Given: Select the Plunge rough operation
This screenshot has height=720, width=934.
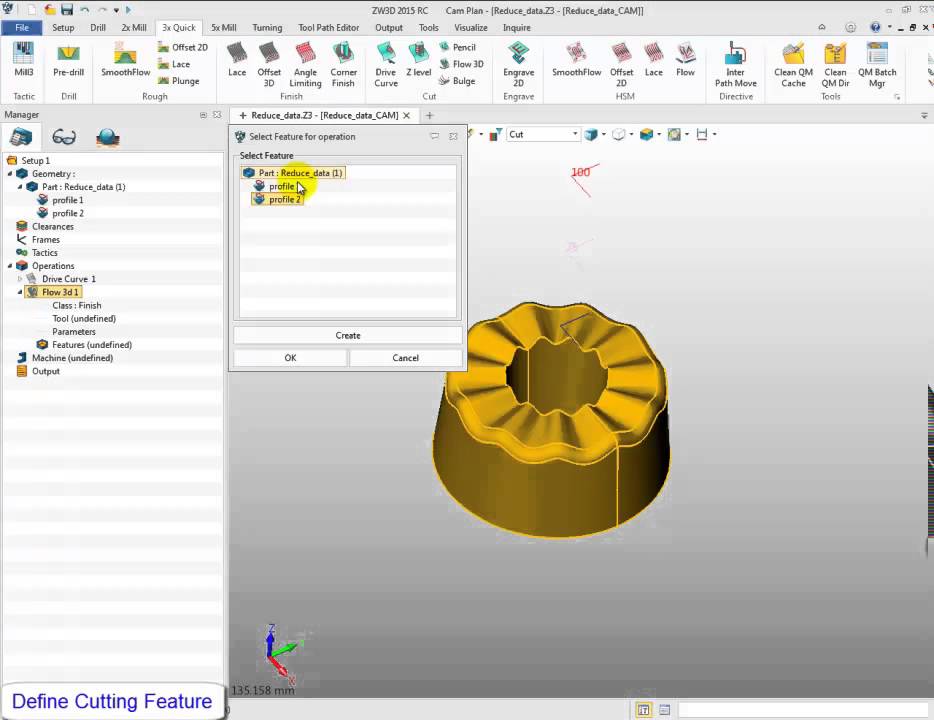Looking at the screenshot, I should [x=179, y=80].
